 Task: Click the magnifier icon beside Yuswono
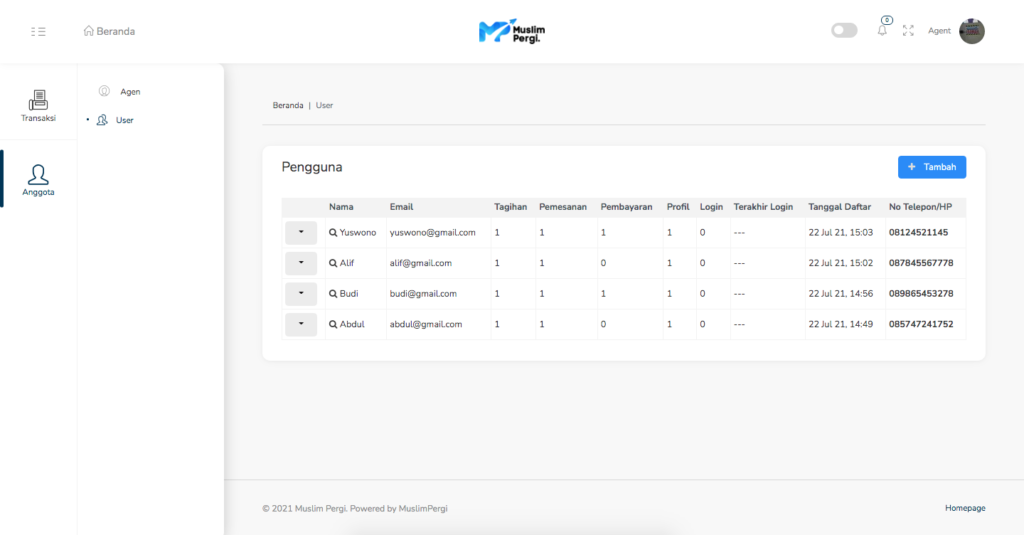[x=334, y=233]
